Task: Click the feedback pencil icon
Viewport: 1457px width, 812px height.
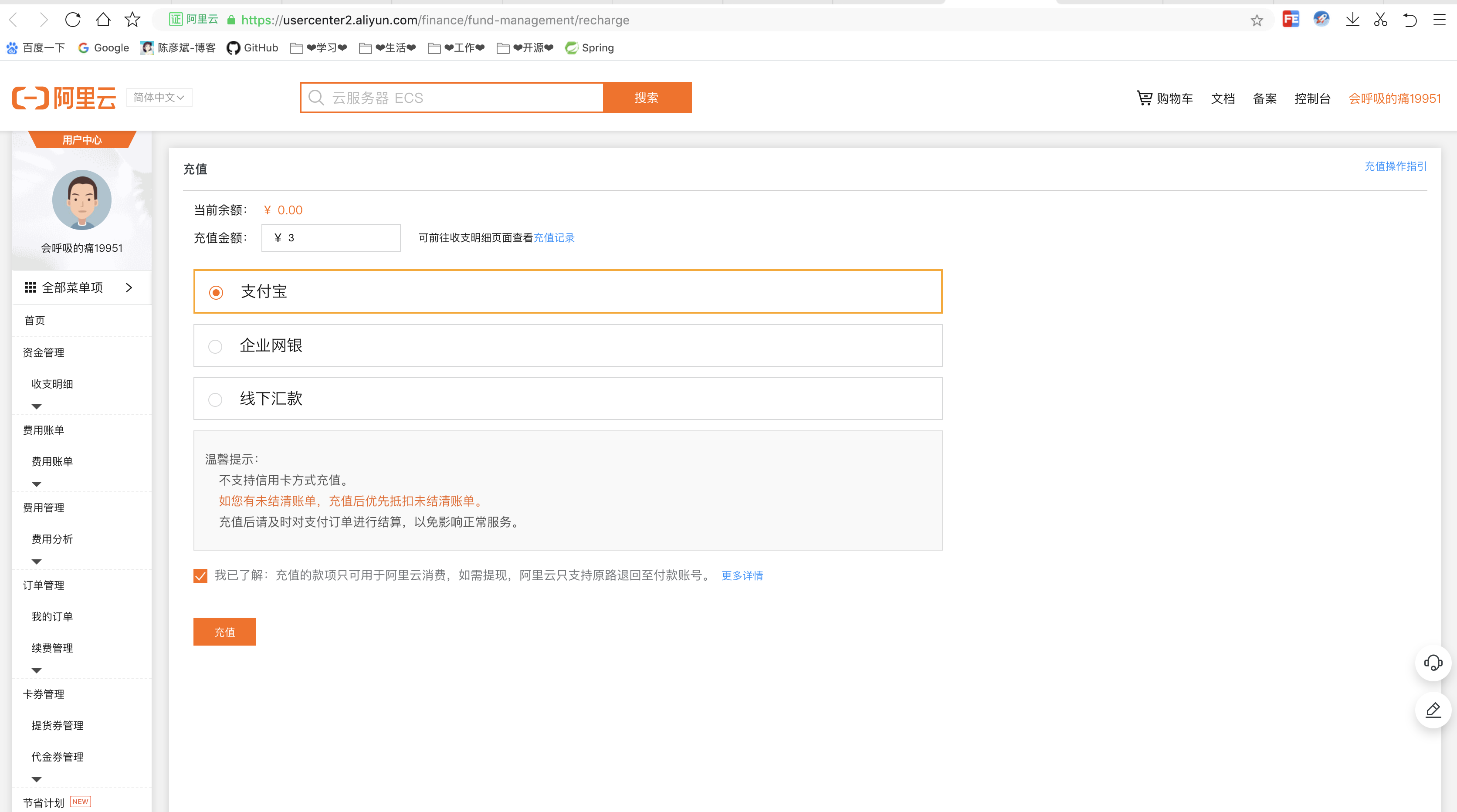Action: click(x=1433, y=710)
